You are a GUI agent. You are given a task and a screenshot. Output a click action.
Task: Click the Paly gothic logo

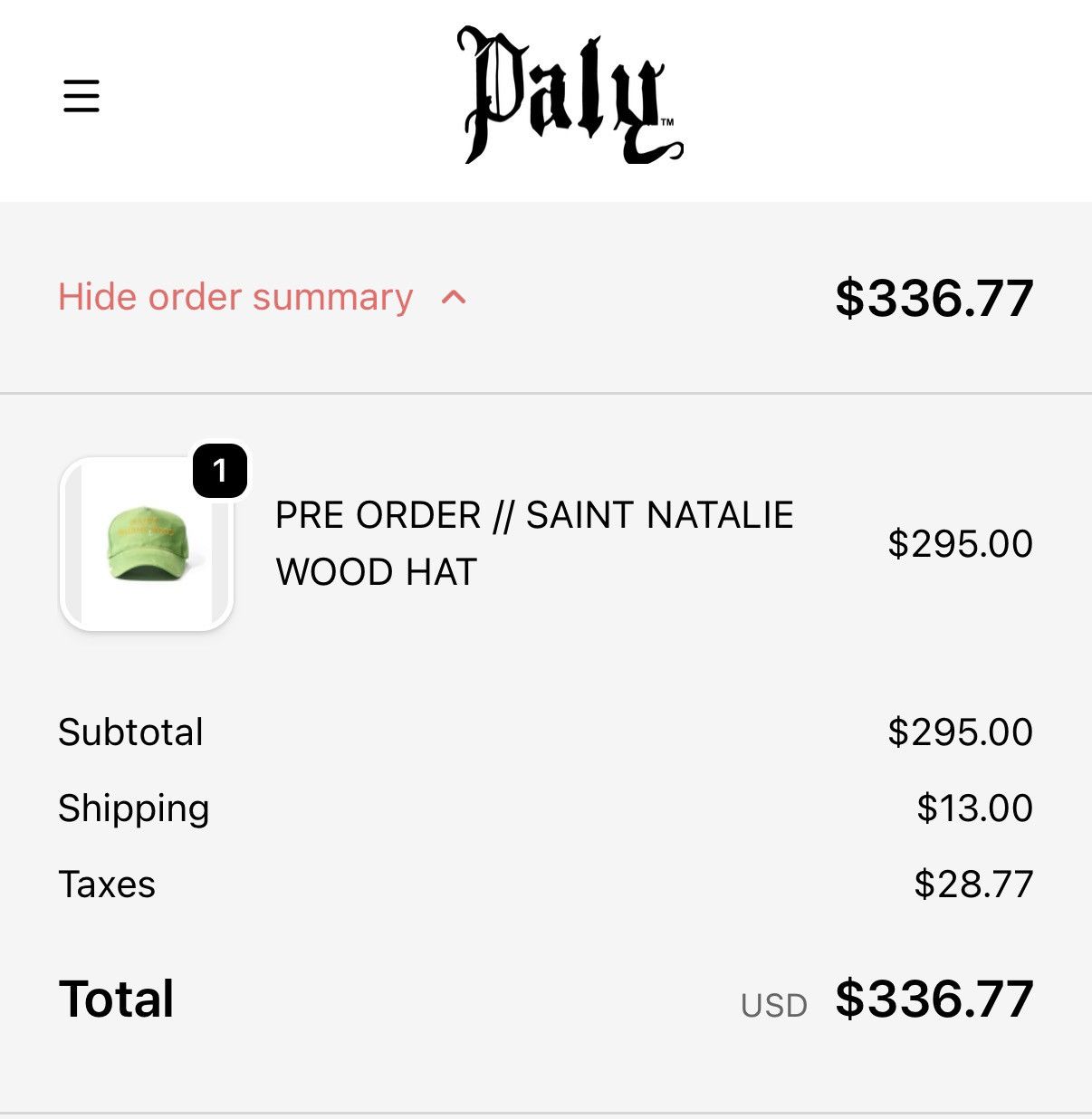[570, 95]
